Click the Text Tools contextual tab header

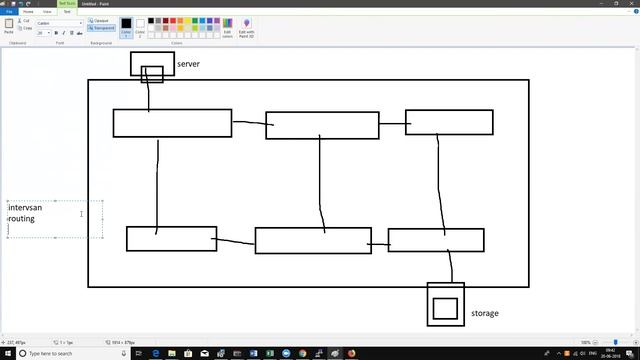click(x=67, y=3)
